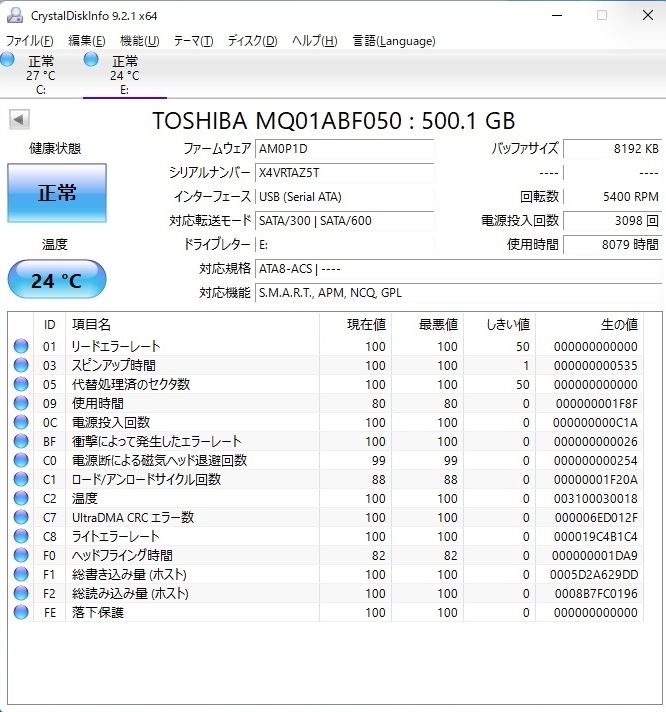Click the 生の値 column header

pyautogui.click(x=617, y=325)
